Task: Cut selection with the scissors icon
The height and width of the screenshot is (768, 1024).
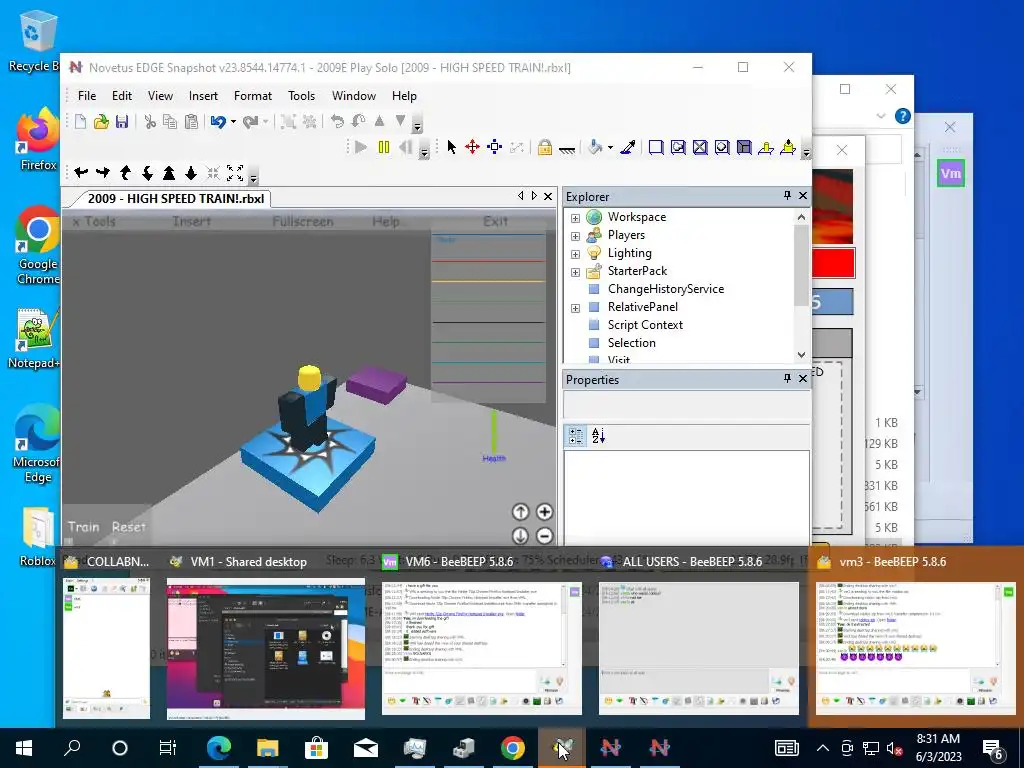Action: [x=150, y=121]
